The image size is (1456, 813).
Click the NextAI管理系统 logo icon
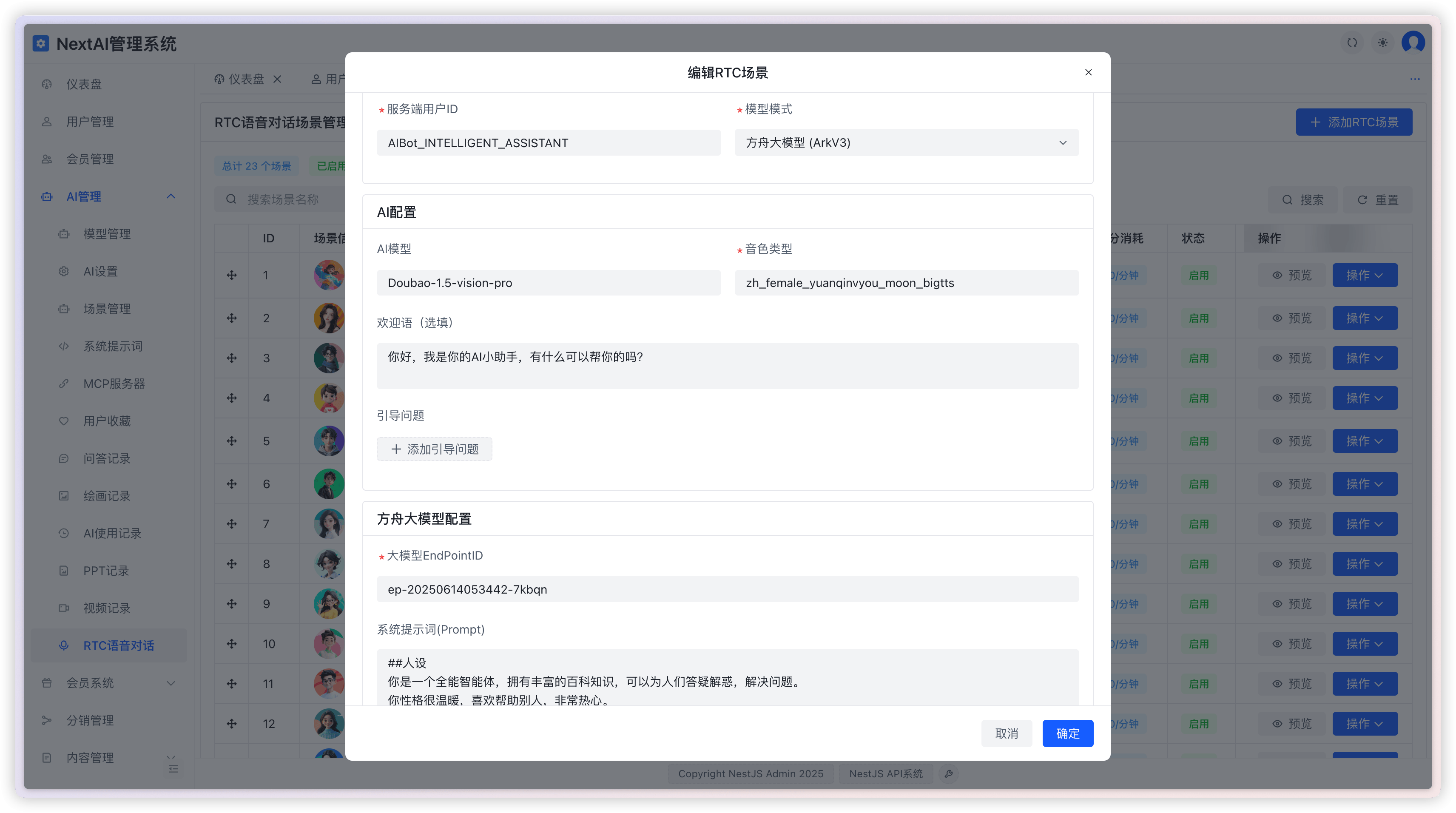point(41,43)
